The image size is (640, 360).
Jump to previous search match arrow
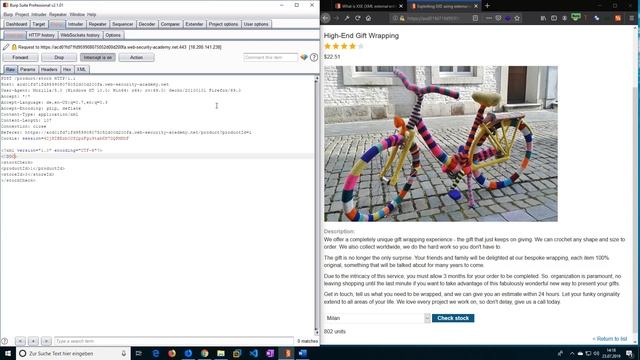(x=20, y=341)
